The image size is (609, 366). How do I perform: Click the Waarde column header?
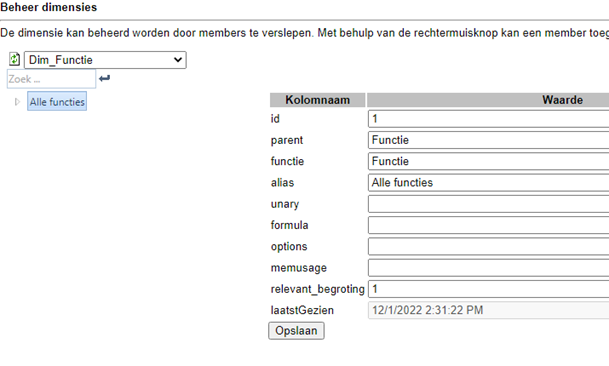coord(488,100)
